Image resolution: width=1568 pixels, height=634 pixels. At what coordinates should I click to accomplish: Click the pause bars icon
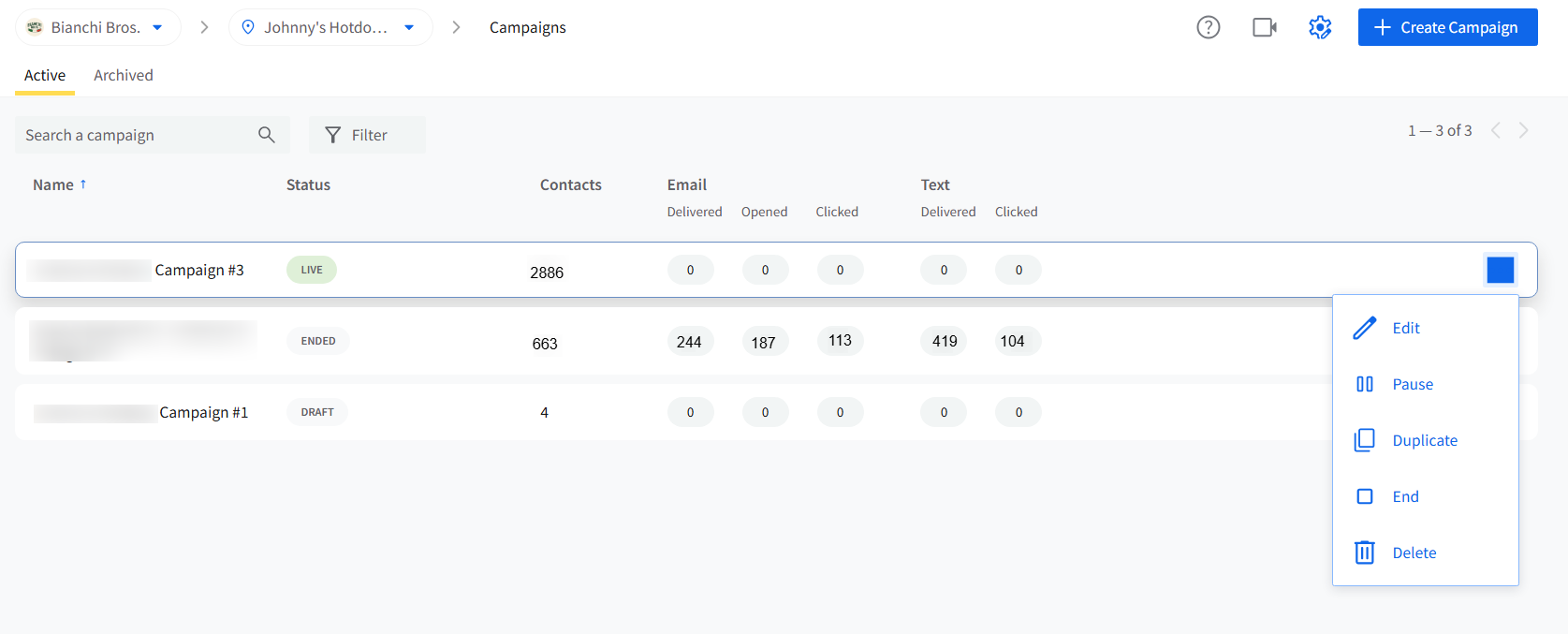[x=1365, y=384]
